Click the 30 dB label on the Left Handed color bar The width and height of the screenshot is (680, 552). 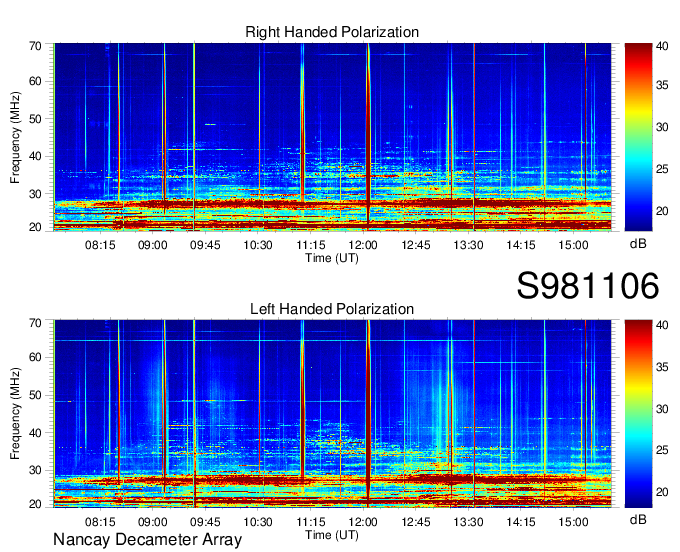(x=662, y=409)
